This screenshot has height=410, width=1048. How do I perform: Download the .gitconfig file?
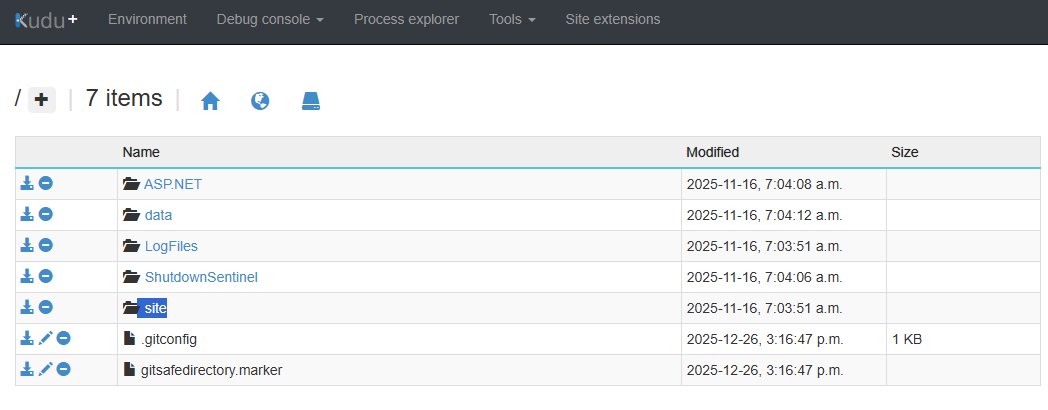pyautogui.click(x=27, y=339)
